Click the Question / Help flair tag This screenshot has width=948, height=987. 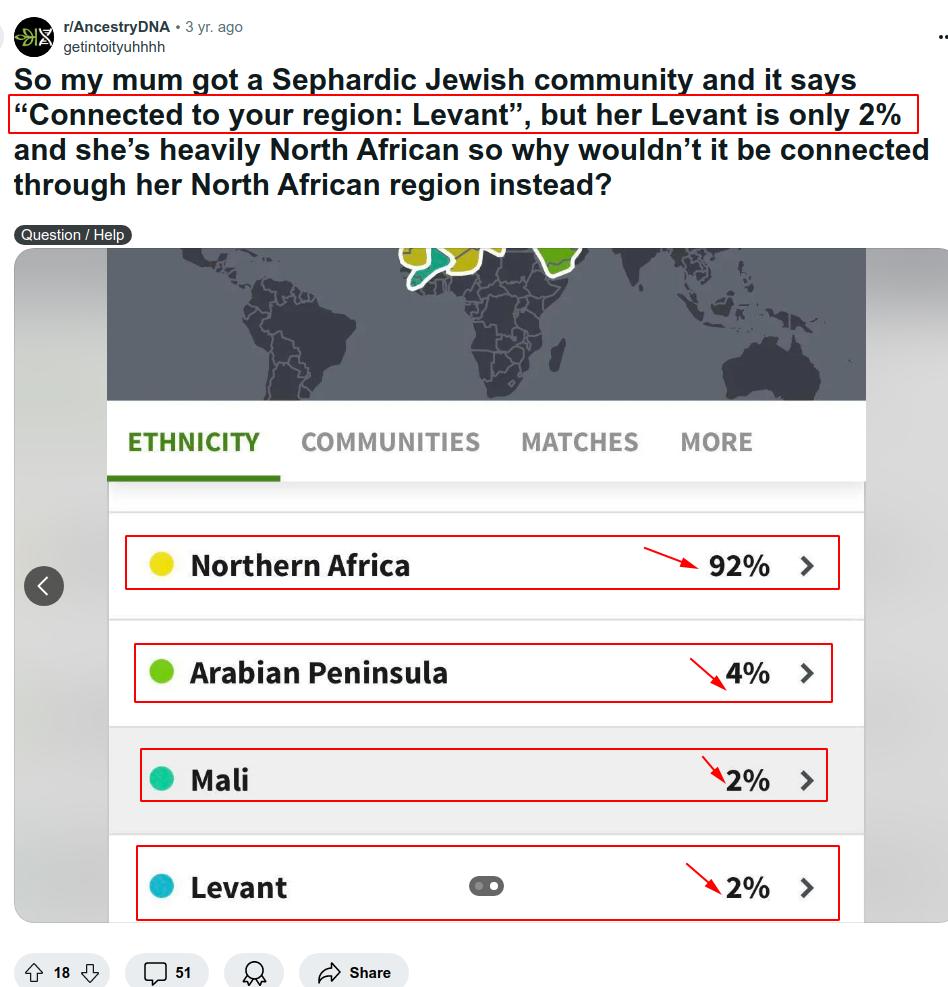pyautogui.click(x=73, y=235)
